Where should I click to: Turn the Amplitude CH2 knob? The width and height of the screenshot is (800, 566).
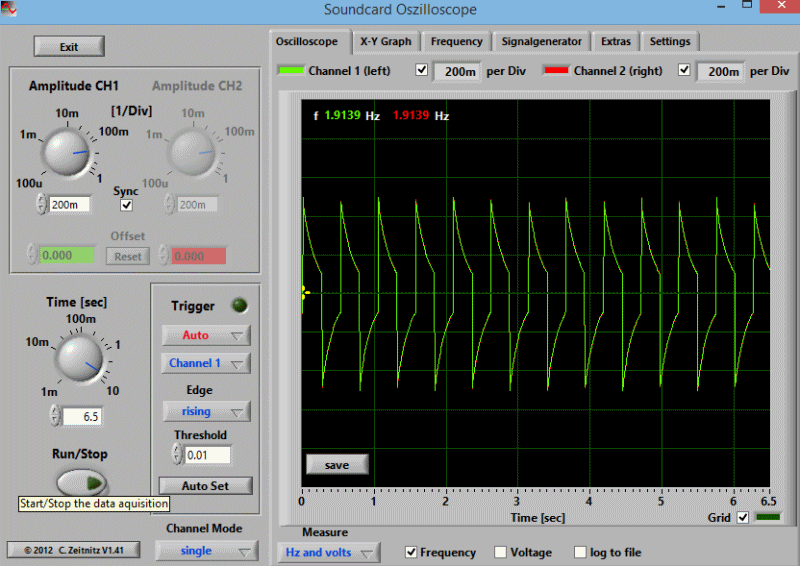192,152
